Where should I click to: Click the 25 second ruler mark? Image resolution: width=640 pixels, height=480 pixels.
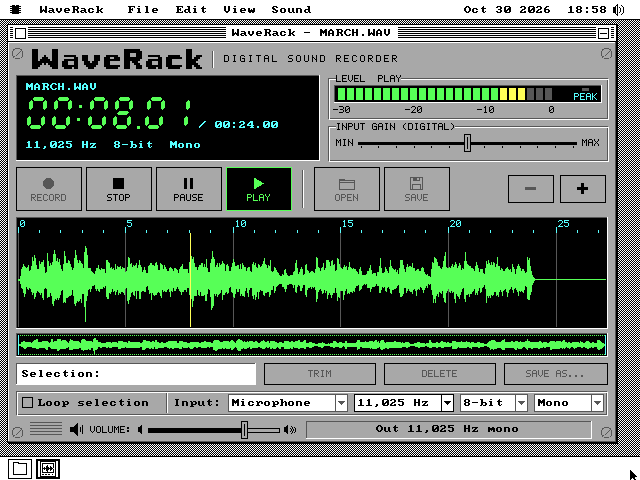pos(563,224)
